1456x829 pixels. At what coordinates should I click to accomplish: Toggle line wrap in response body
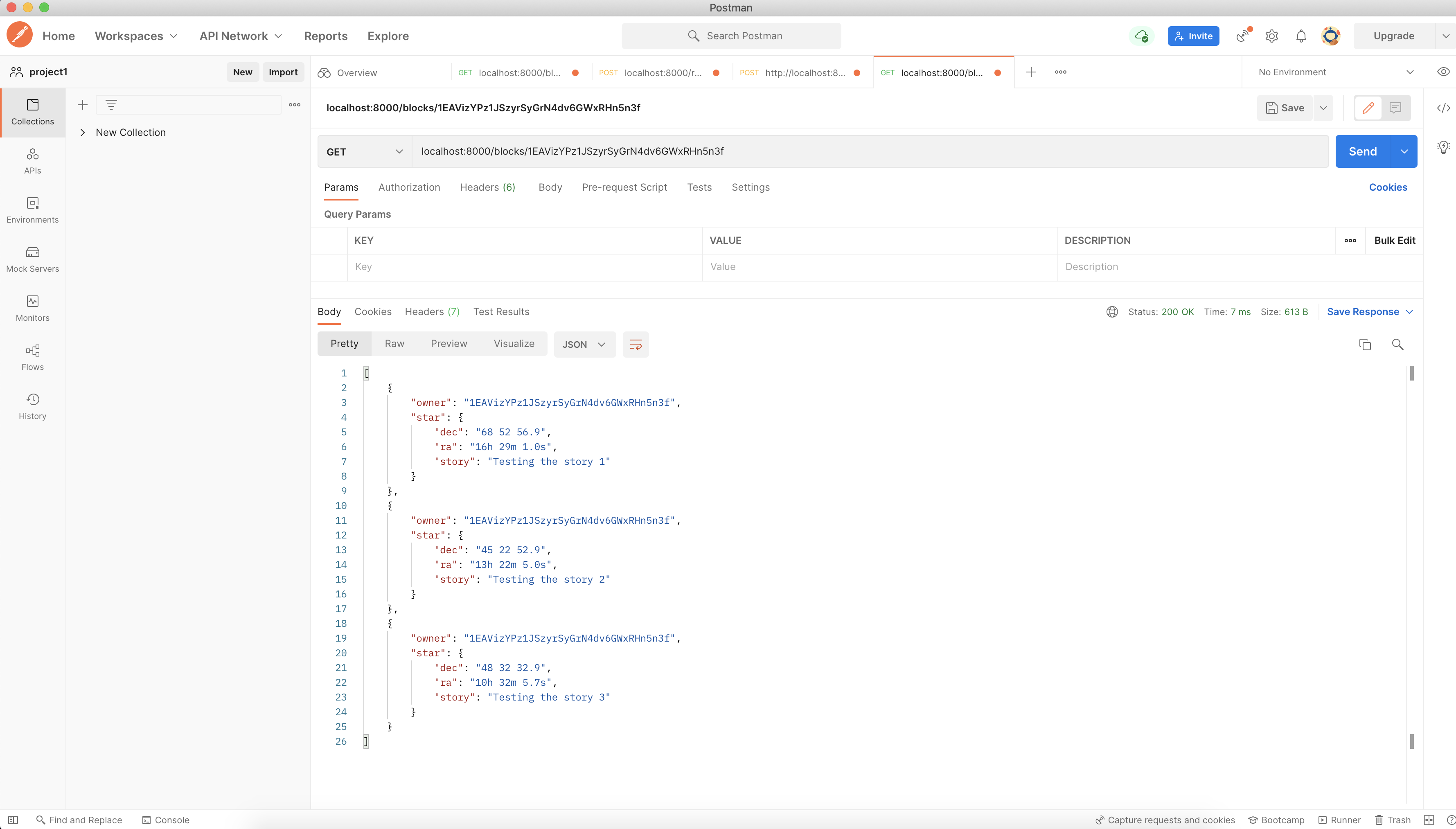tap(636, 345)
